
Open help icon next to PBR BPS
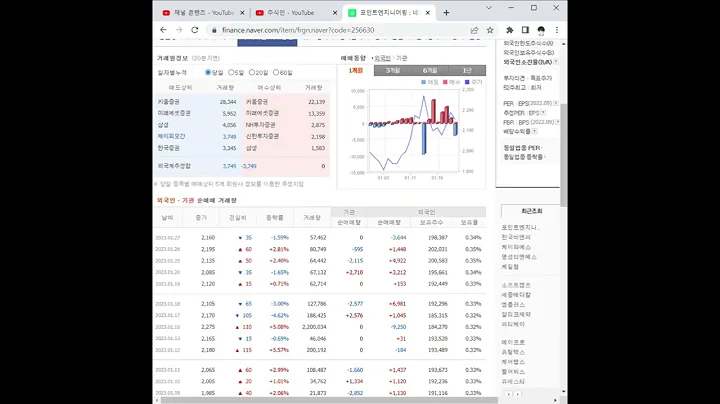pyautogui.click(x=557, y=122)
